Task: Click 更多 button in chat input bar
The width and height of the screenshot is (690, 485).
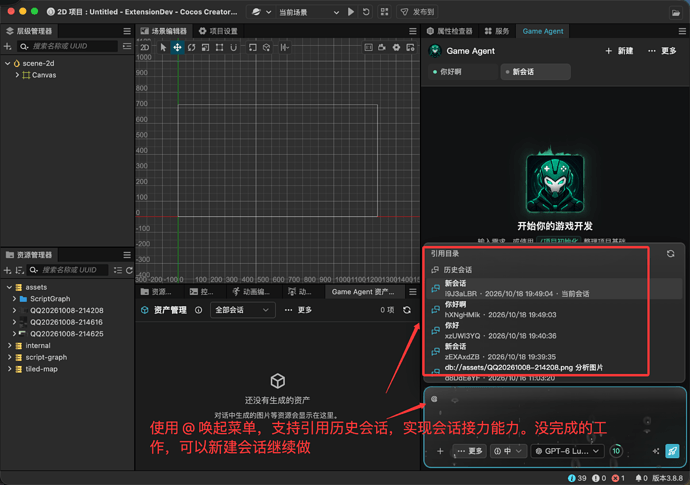Action: coord(470,451)
